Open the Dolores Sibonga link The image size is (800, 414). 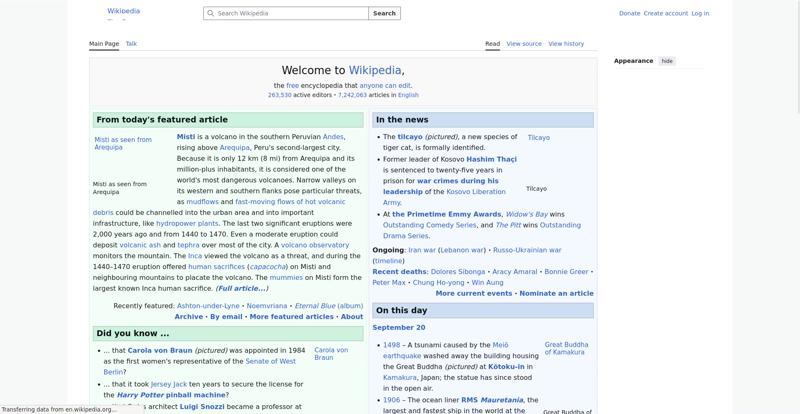[x=458, y=272]
